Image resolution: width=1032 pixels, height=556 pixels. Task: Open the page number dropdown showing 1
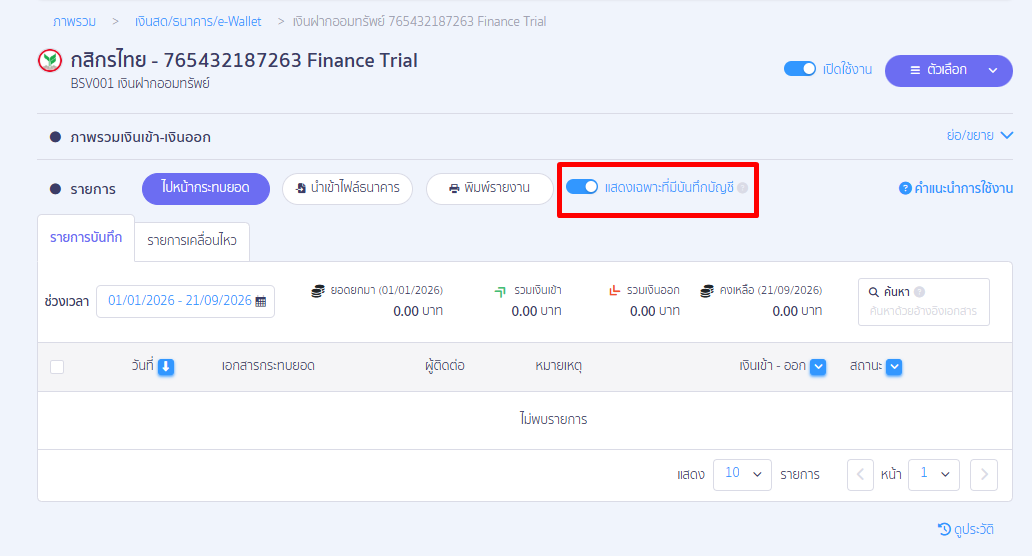(934, 474)
